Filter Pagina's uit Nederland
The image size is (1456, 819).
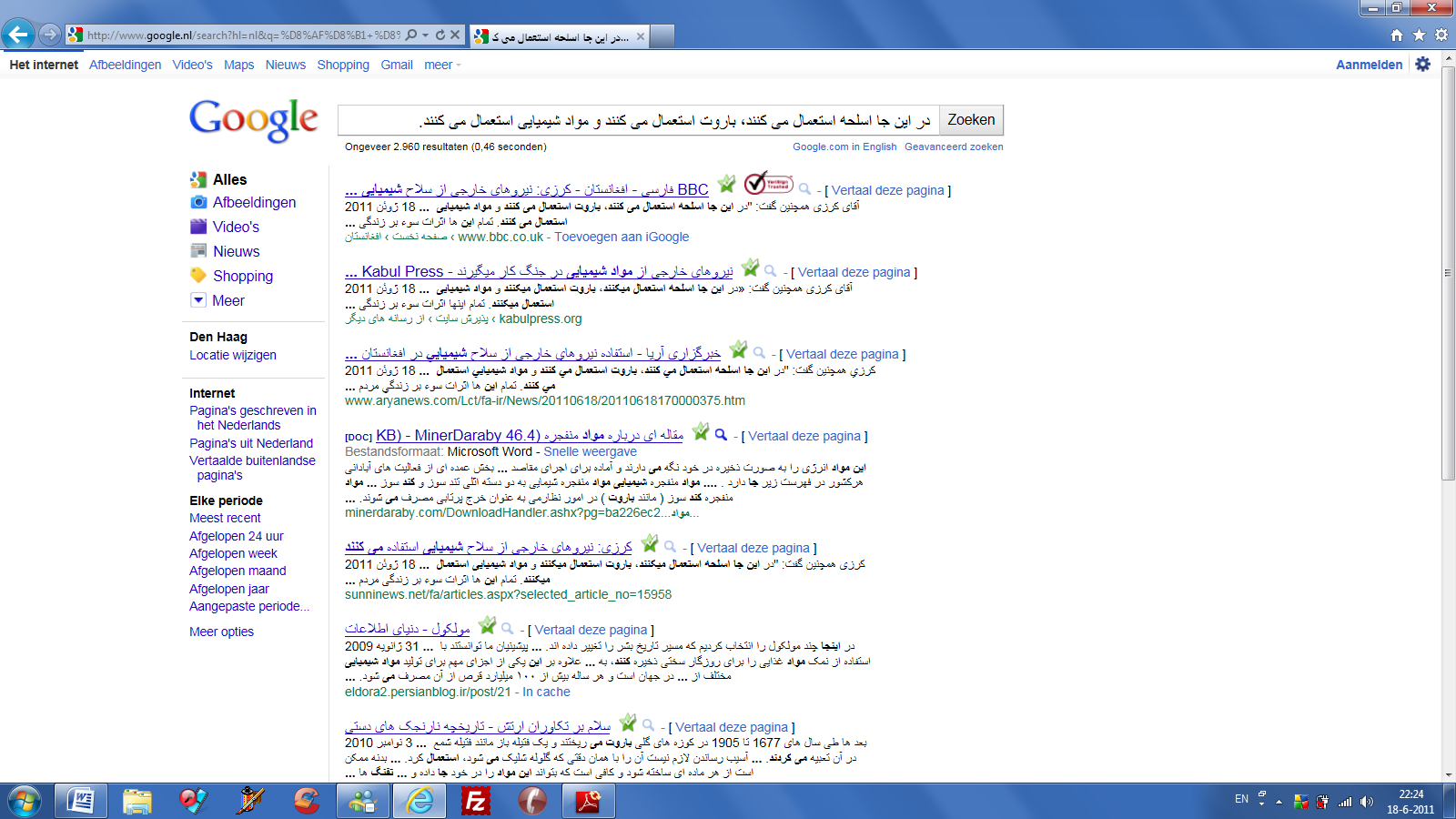pyautogui.click(x=251, y=443)
